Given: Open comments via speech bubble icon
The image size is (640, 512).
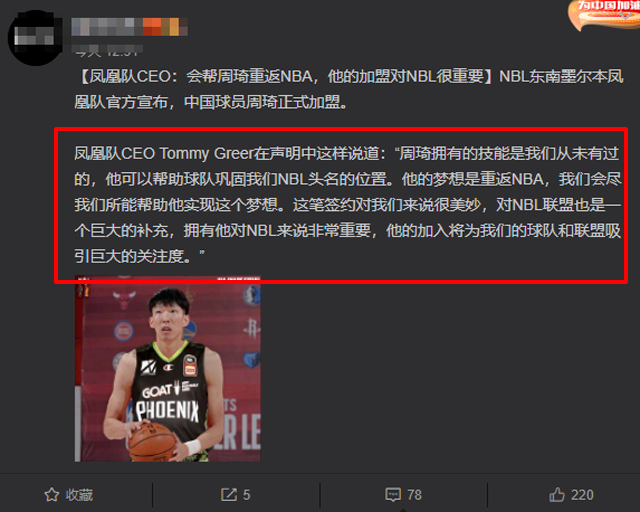Looking at the screenshot, I should click(393, 495).
